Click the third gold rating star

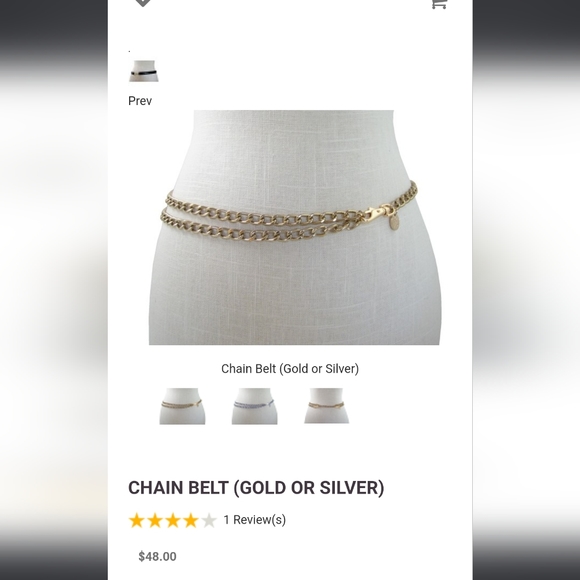[173, 520]
